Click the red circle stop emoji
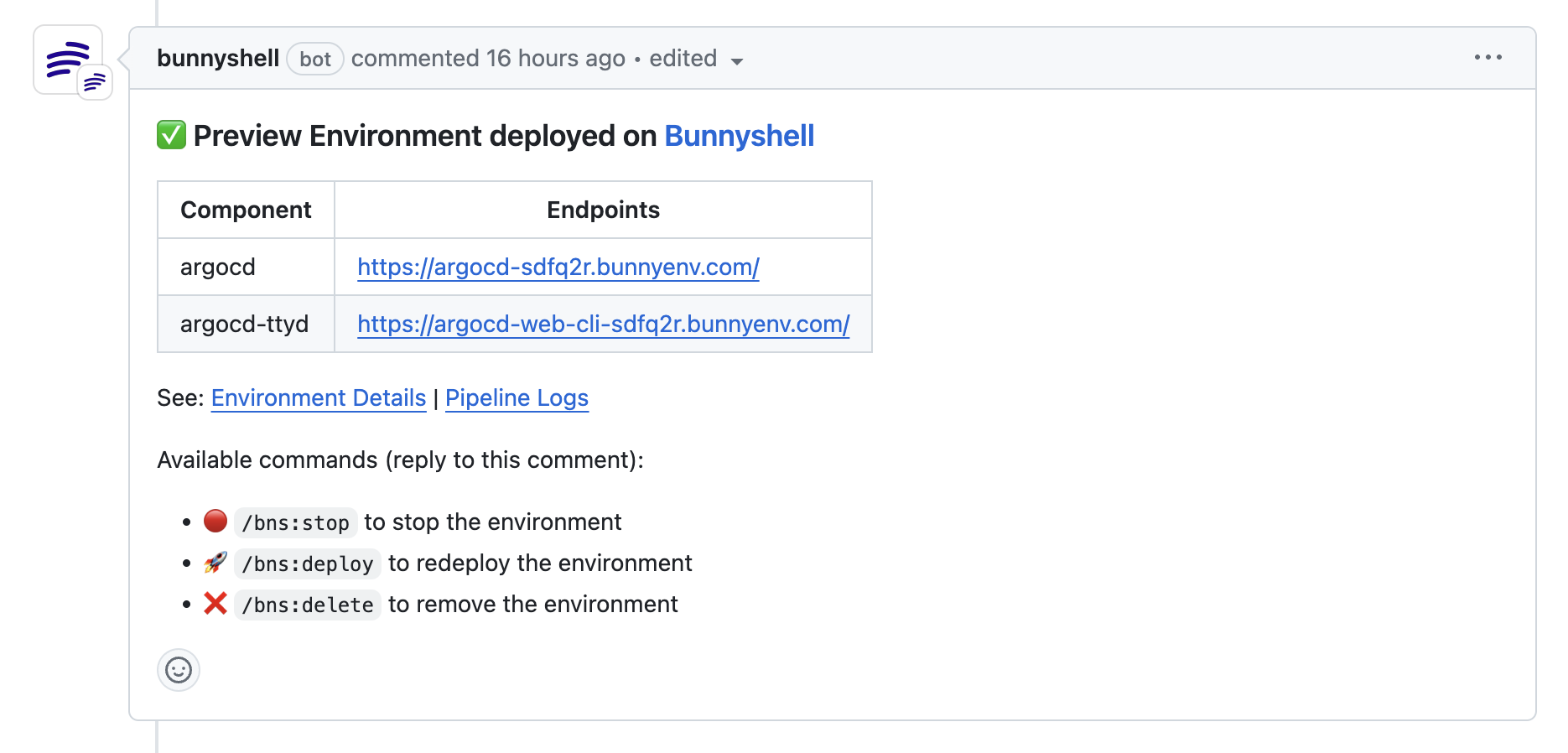Screen dimensions: 1568x753 point(215,522)
